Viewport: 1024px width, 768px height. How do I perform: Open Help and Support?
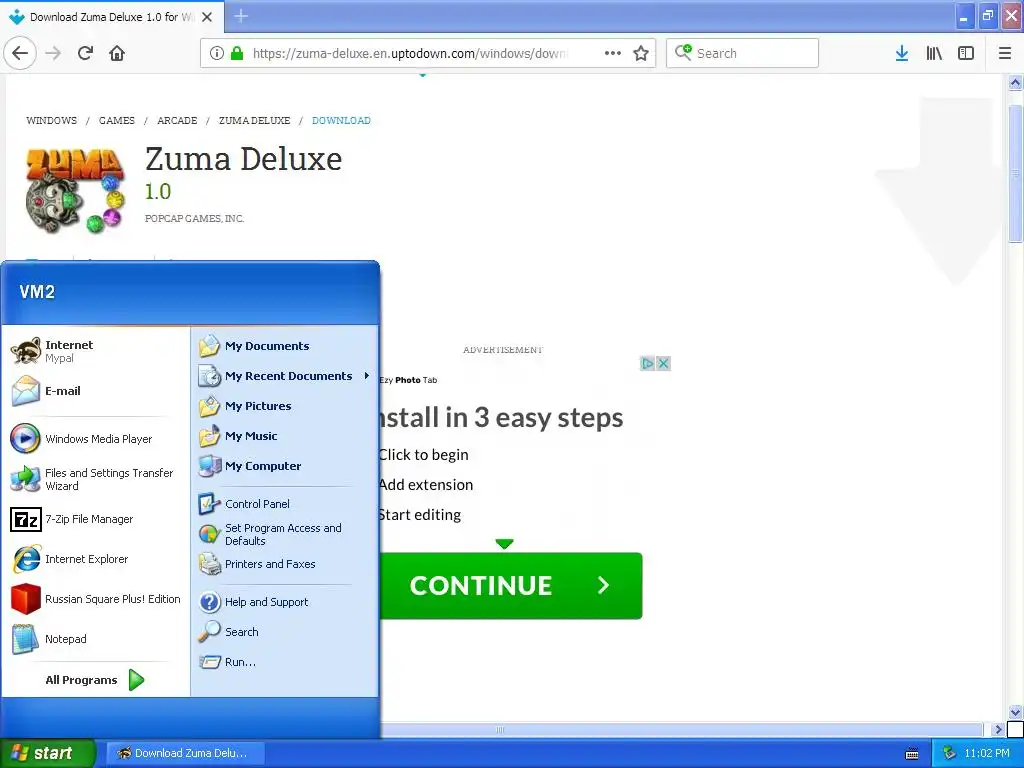point(284,602)
